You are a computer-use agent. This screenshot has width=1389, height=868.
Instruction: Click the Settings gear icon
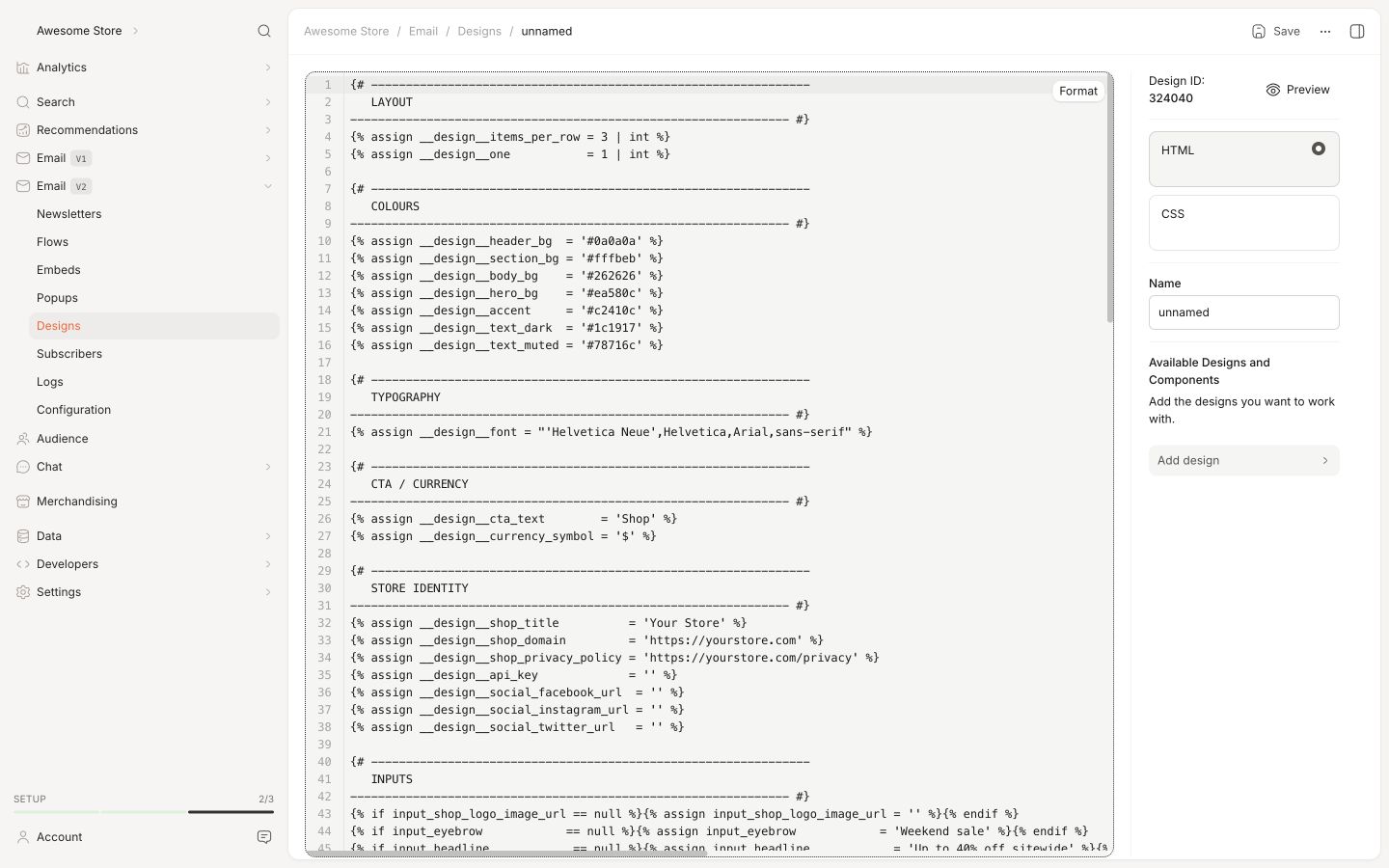click(x=23, y=592)
